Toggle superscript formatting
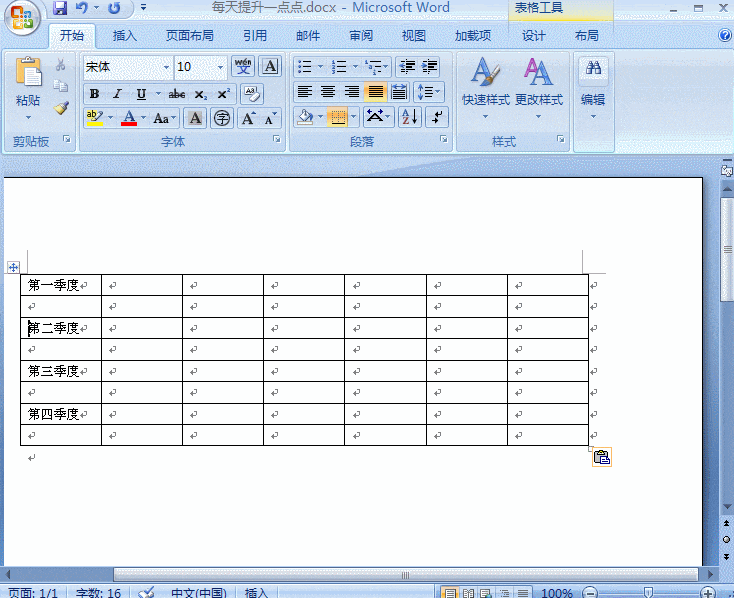This screenshot has width=734, height=598. (223, 94)
